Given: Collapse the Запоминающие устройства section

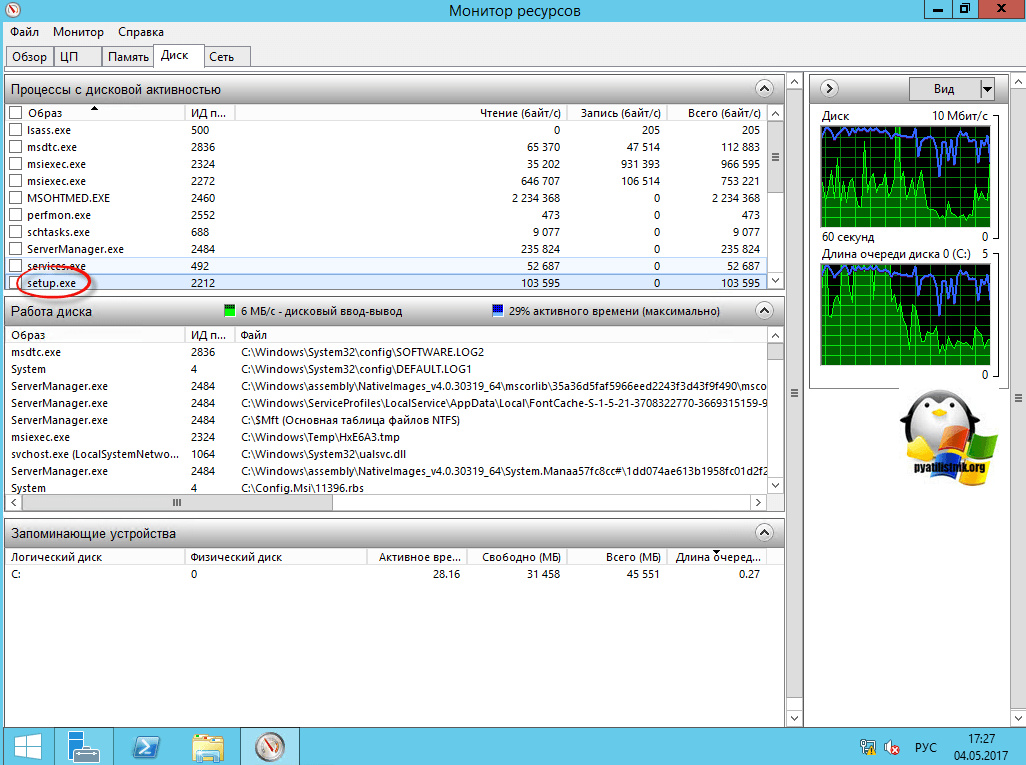Looking at the screenshot, I should tap(764, 533).
